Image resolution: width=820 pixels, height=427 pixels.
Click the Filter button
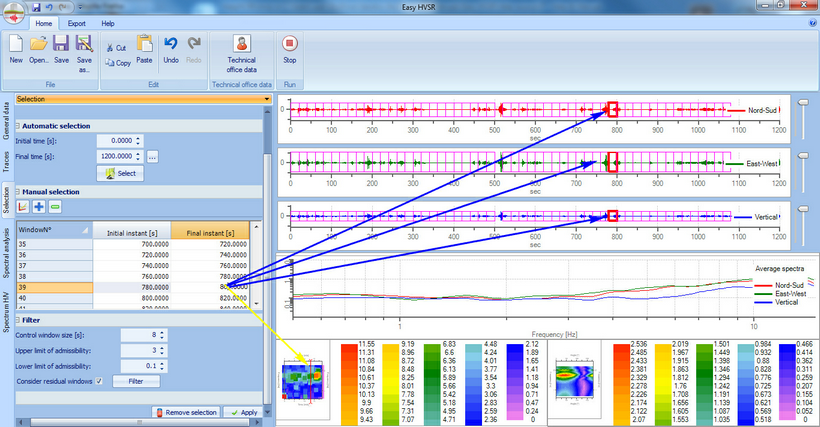click(x=136, y=382)
